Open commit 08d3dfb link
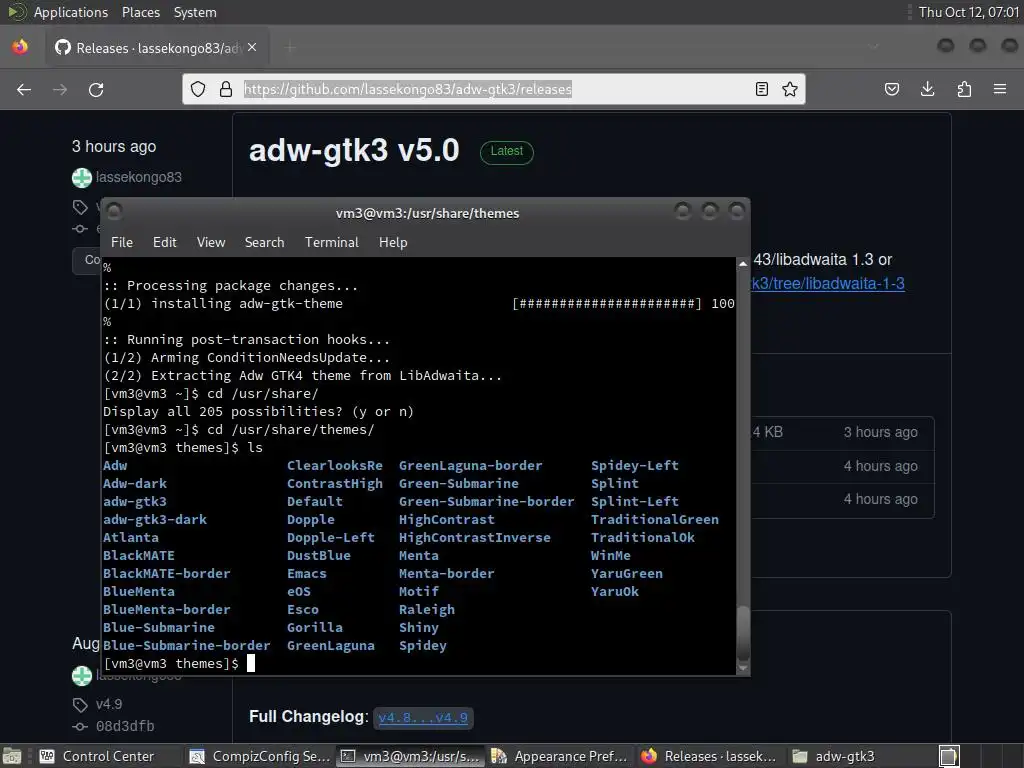Viewport: 1024px width, 768px height. (125, 726)
